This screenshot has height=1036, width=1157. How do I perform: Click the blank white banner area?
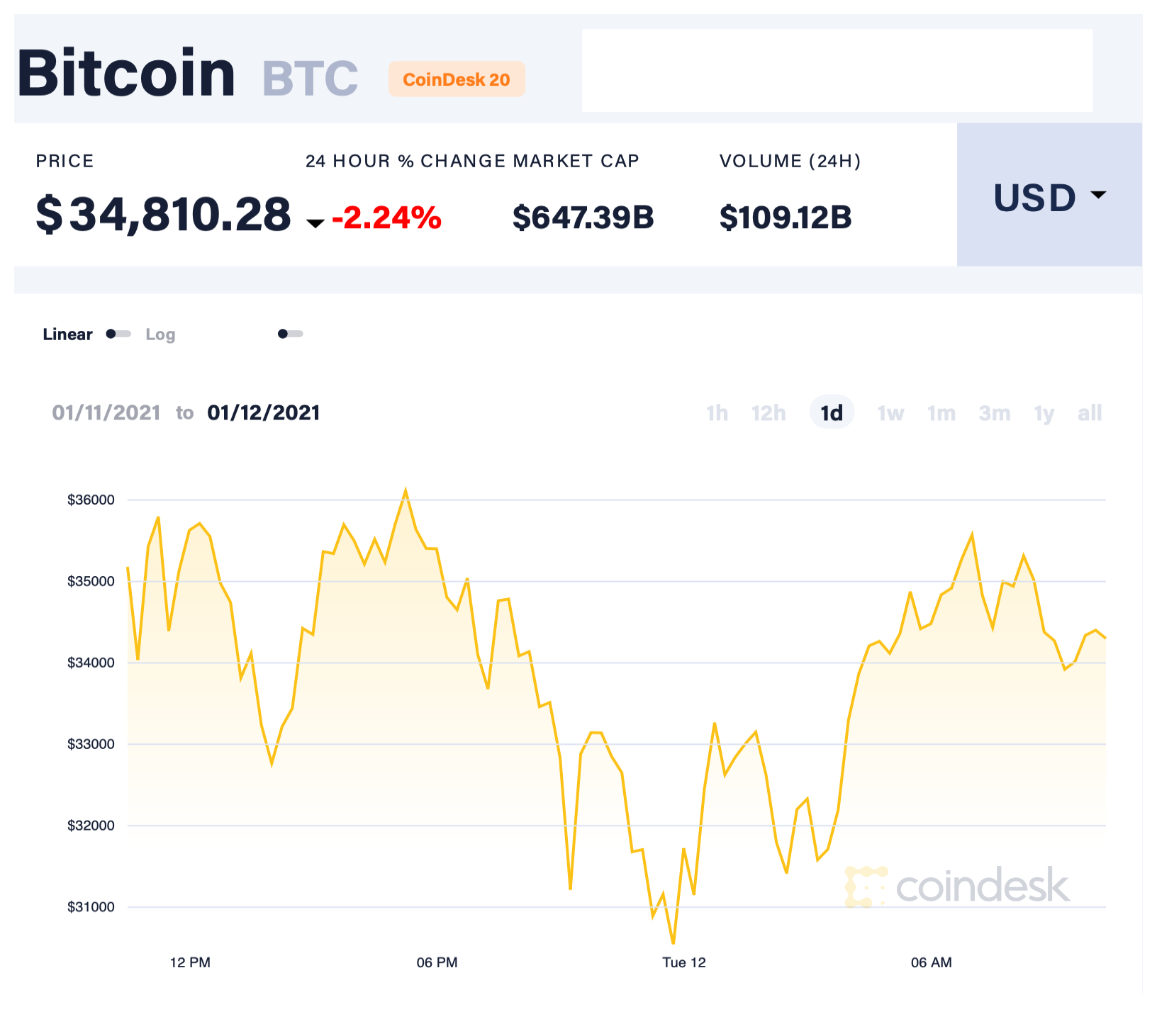point(837,70)
